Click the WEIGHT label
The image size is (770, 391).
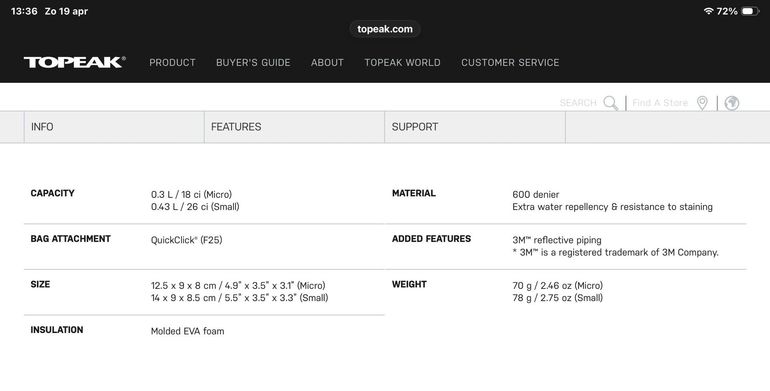[409, 284]
